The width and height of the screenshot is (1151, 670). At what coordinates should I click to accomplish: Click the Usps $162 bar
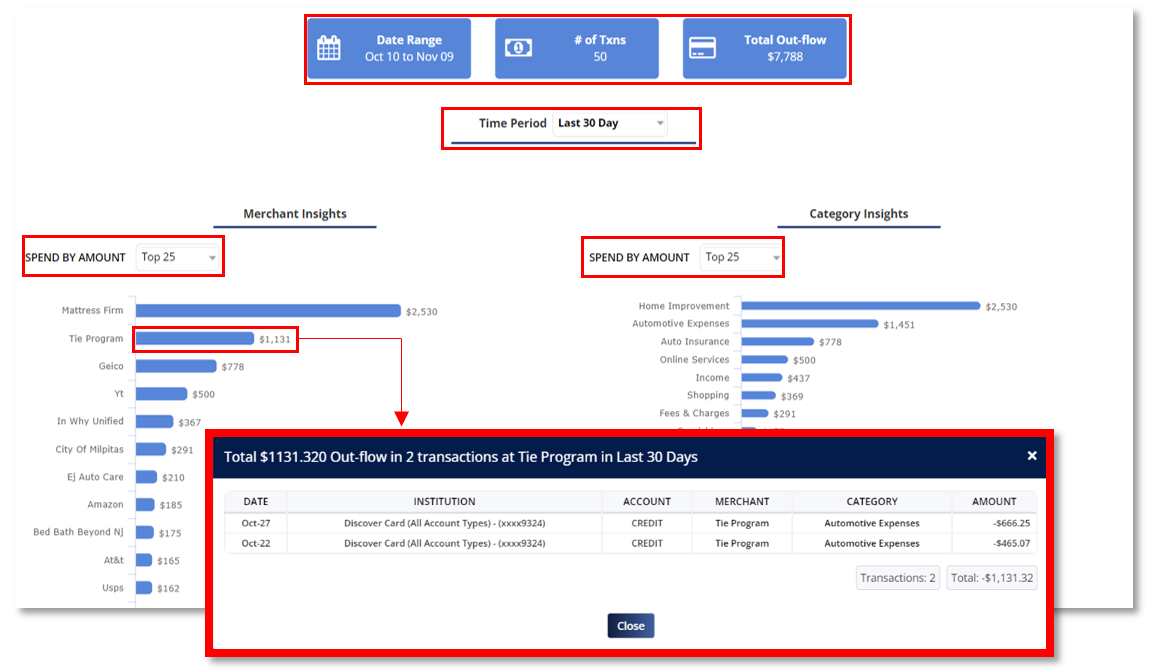coord(144,588)
